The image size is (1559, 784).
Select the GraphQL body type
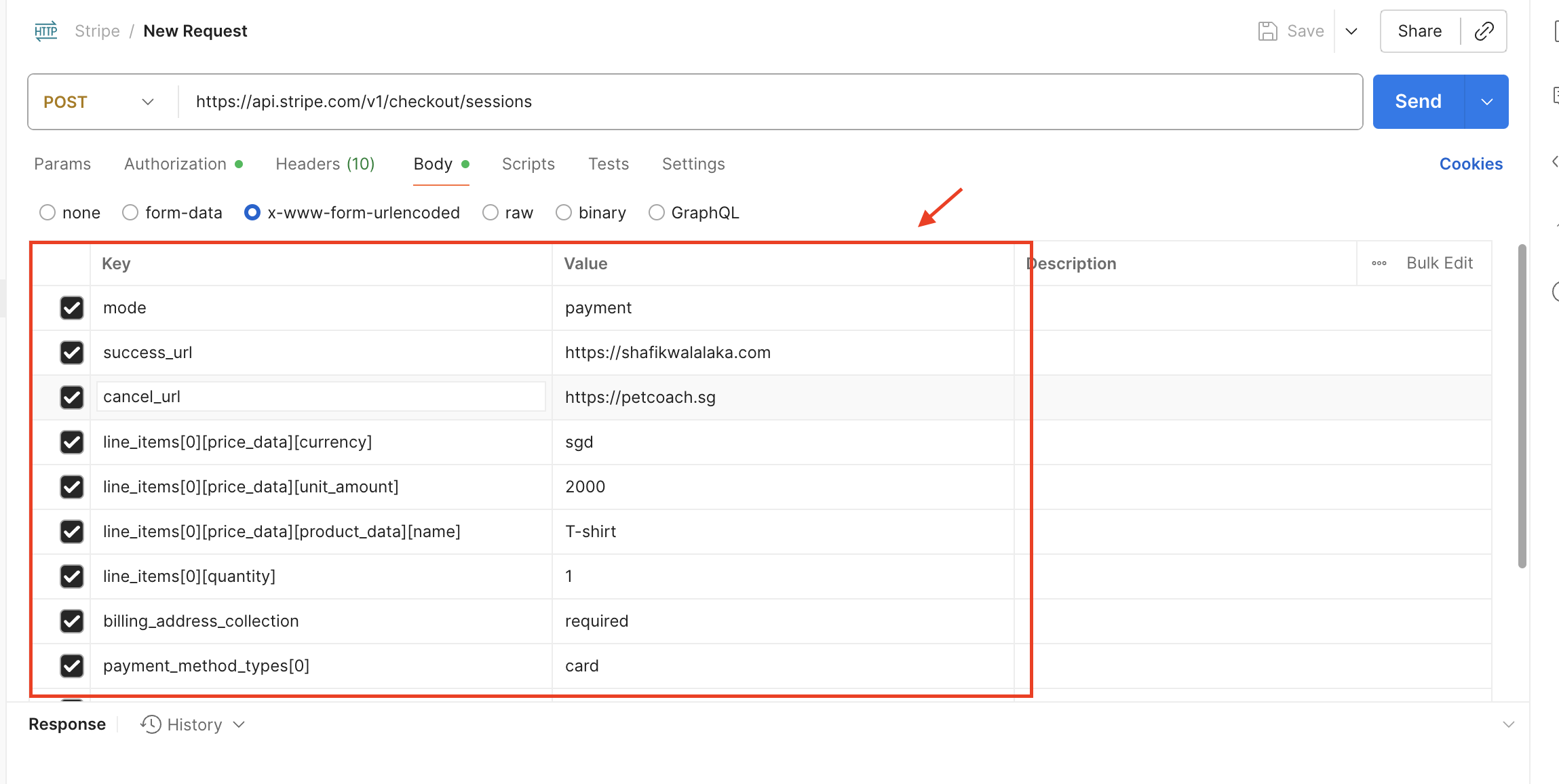click(657, 213)
